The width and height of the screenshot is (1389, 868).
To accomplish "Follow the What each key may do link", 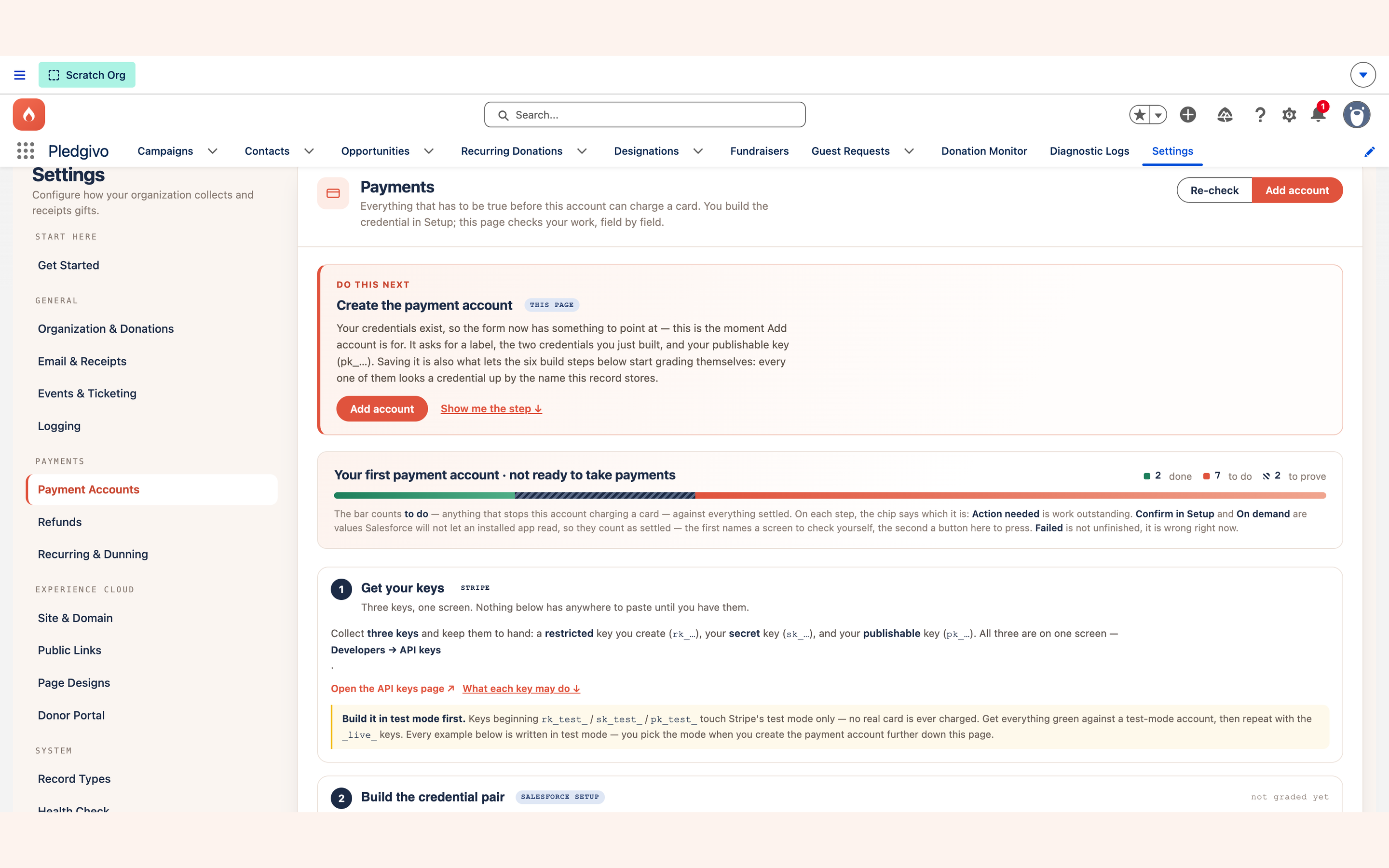I will pos(521,688).
